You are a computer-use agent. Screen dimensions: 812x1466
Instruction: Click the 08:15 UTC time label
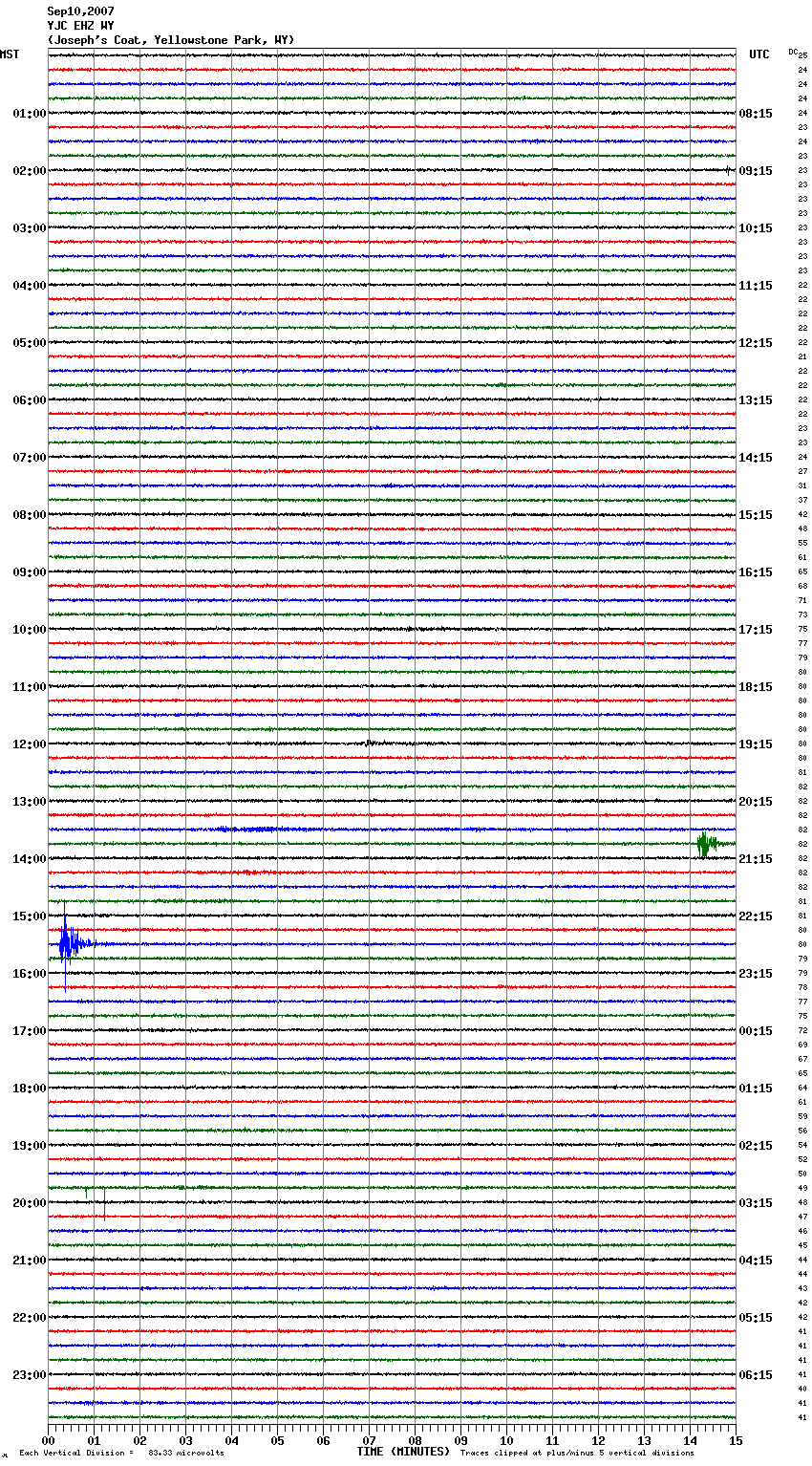point(756,114)
